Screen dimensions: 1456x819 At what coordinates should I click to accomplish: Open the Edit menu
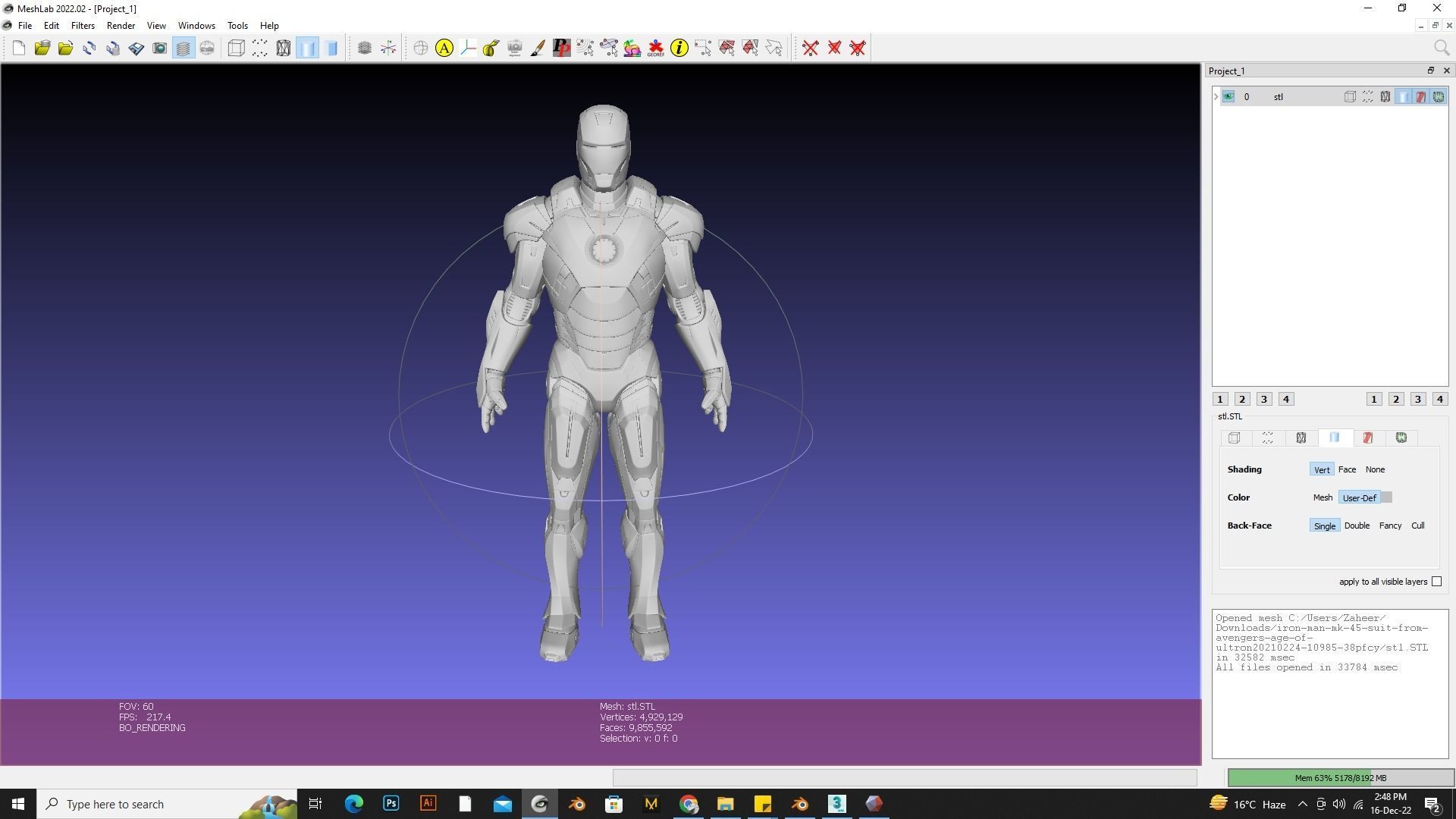pyautogui.click(x=52, y=26)
